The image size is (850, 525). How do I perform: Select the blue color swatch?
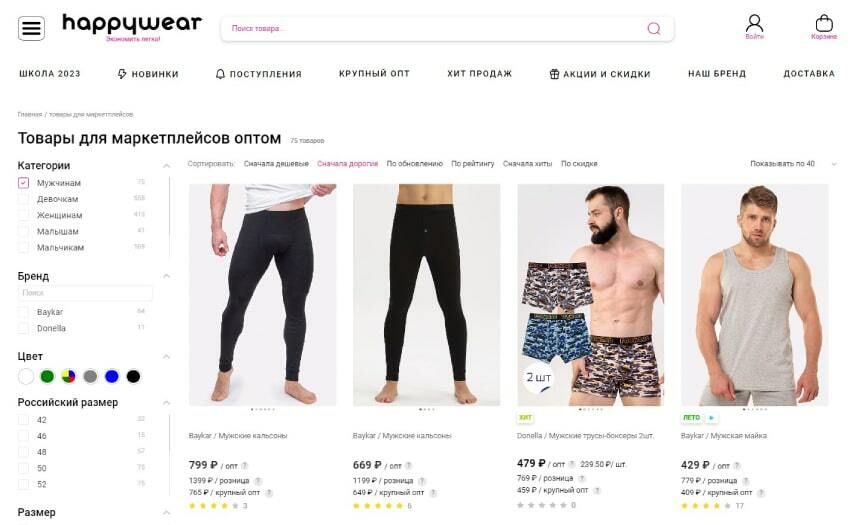pos(112,376)
